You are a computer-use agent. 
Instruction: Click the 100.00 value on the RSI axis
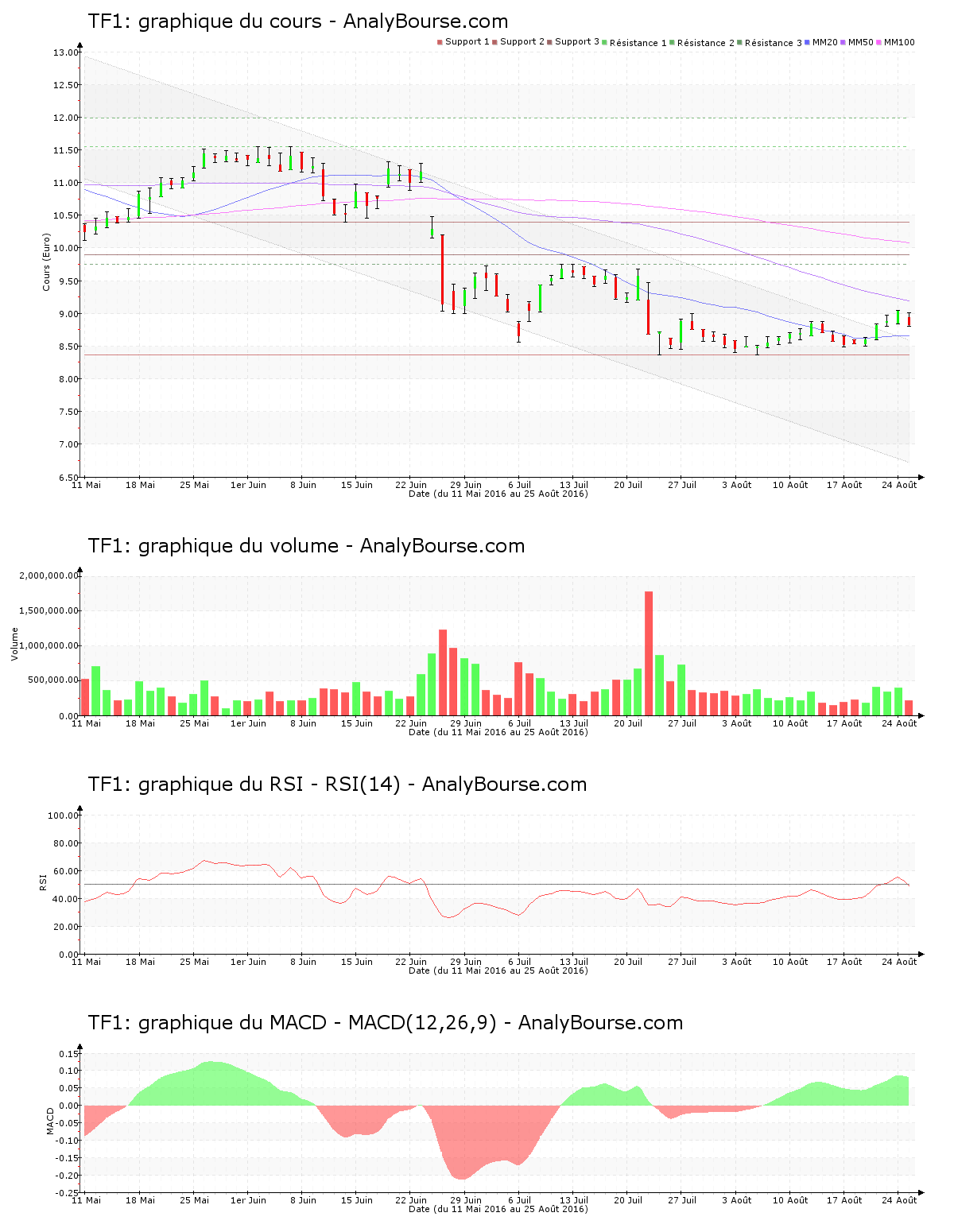pos(64,816)
